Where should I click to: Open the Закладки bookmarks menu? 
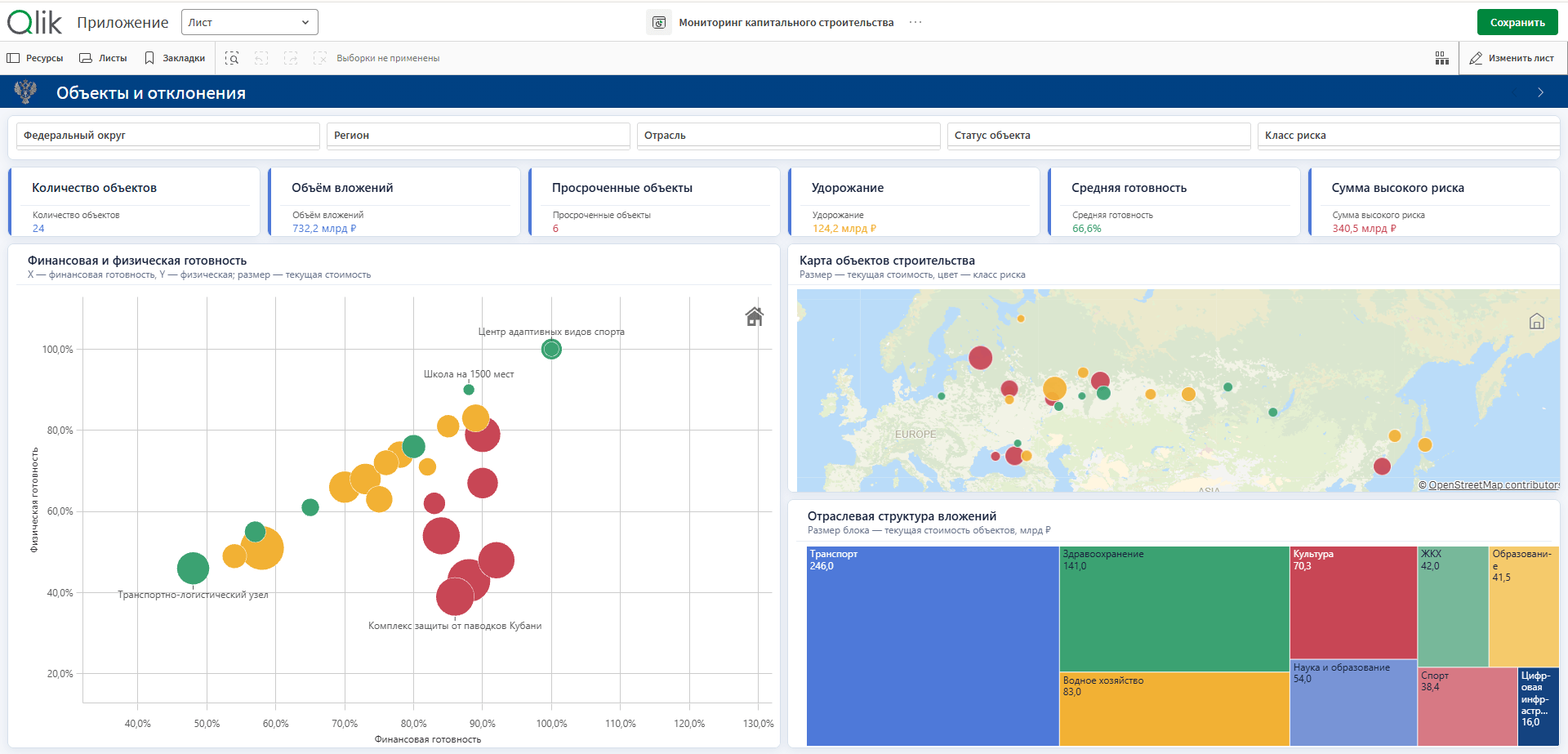point(175,58)
